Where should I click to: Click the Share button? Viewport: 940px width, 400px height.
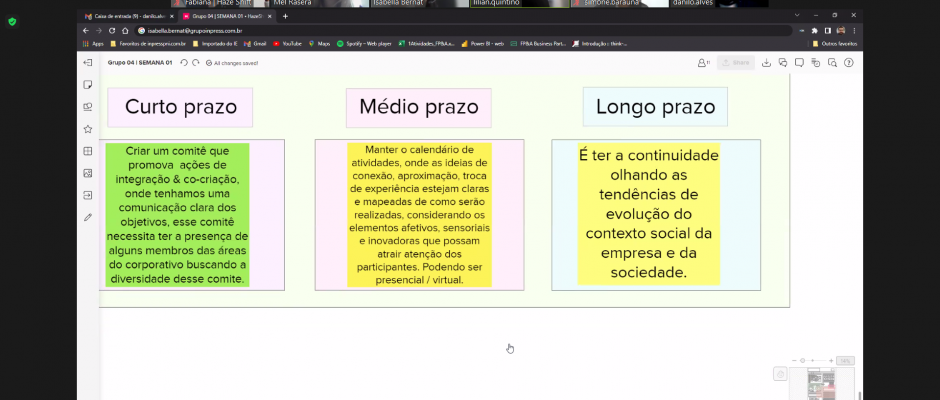pos(736,62)
